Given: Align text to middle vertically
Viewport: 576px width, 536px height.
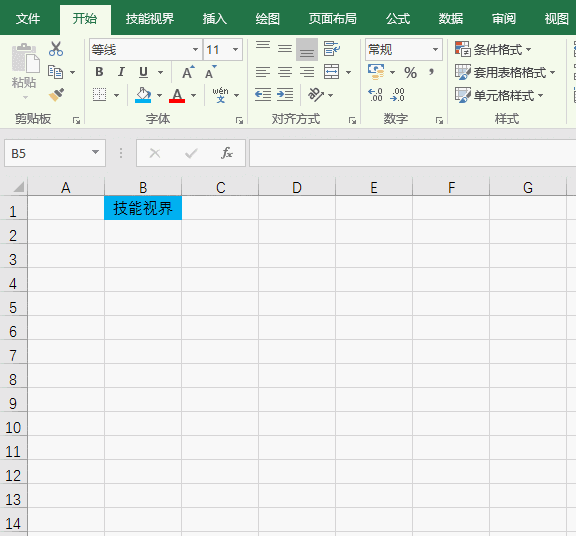Looking at the screenshot, I should pos(285,49).
